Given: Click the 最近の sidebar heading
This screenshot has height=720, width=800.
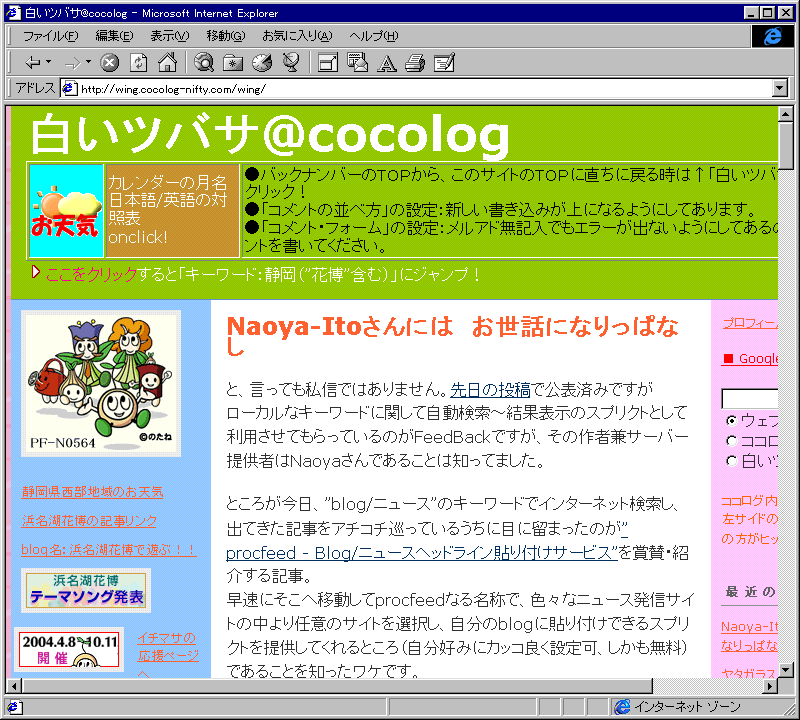Looking at the screenshot, I should 750,591.
